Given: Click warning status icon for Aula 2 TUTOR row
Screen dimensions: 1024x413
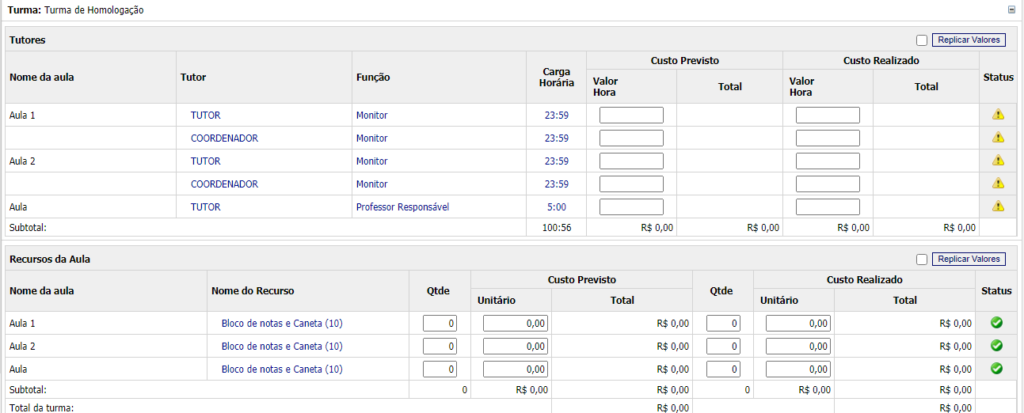Looking at the screenshot, I should [x=997, y=161].
